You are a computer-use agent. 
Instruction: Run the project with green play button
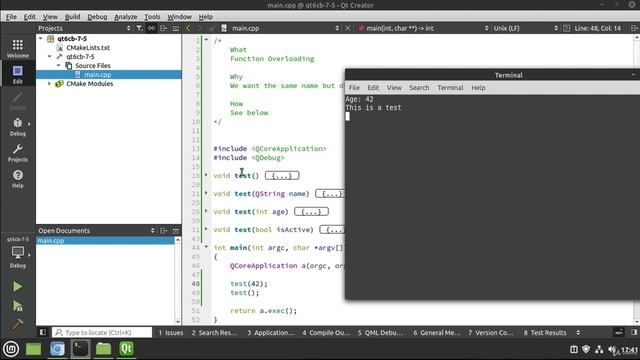[18, 287]
